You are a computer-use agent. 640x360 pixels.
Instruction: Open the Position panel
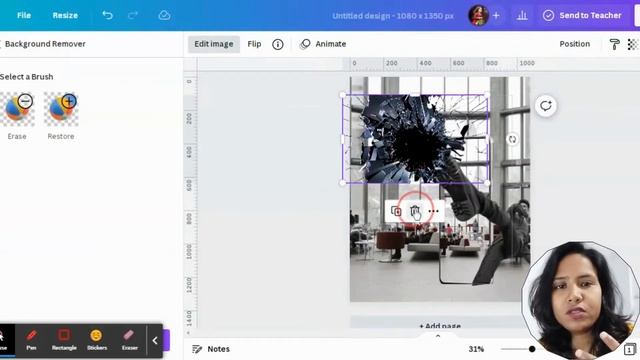tap(574, 44)
